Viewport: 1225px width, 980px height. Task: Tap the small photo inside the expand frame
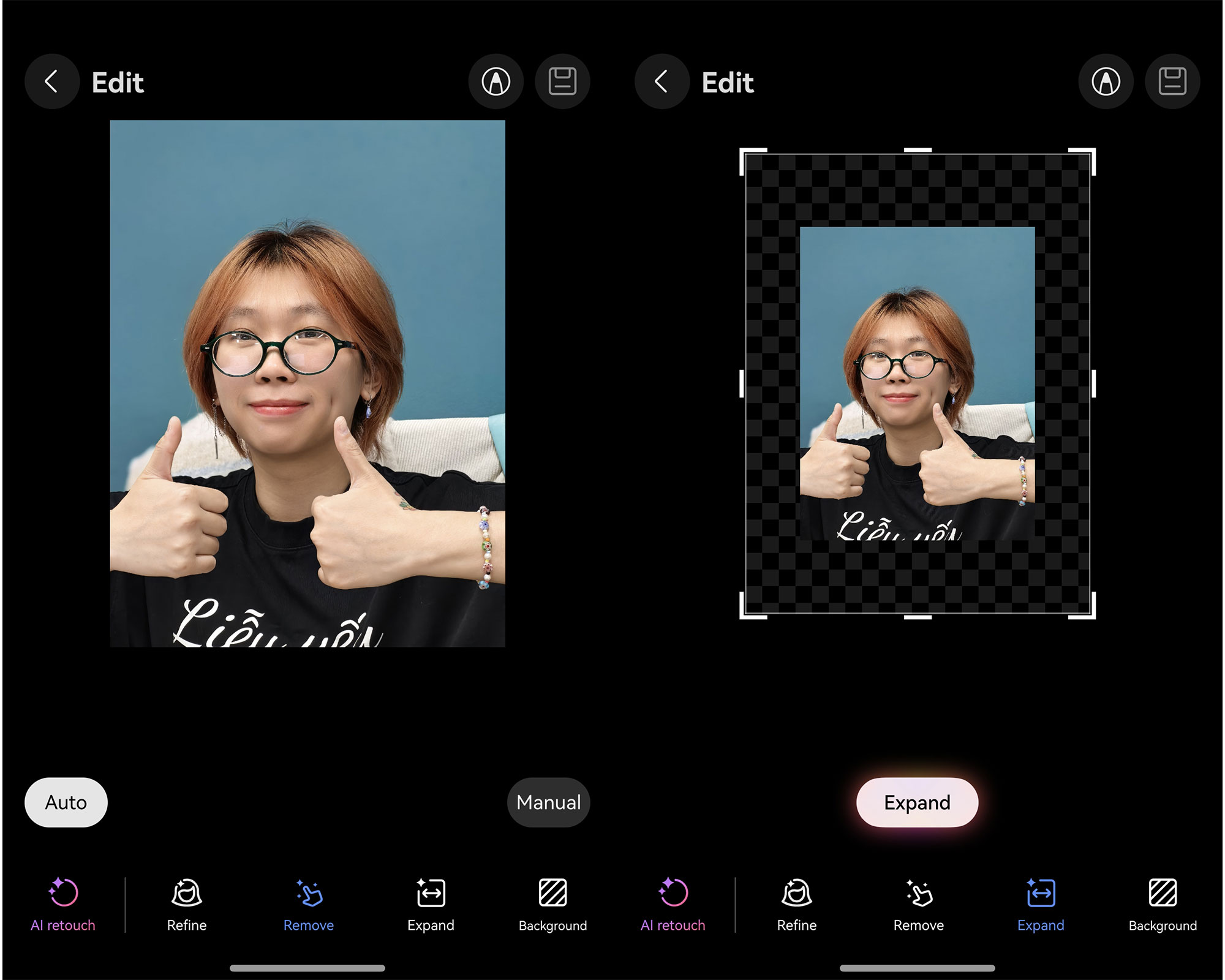coord(918,383)
